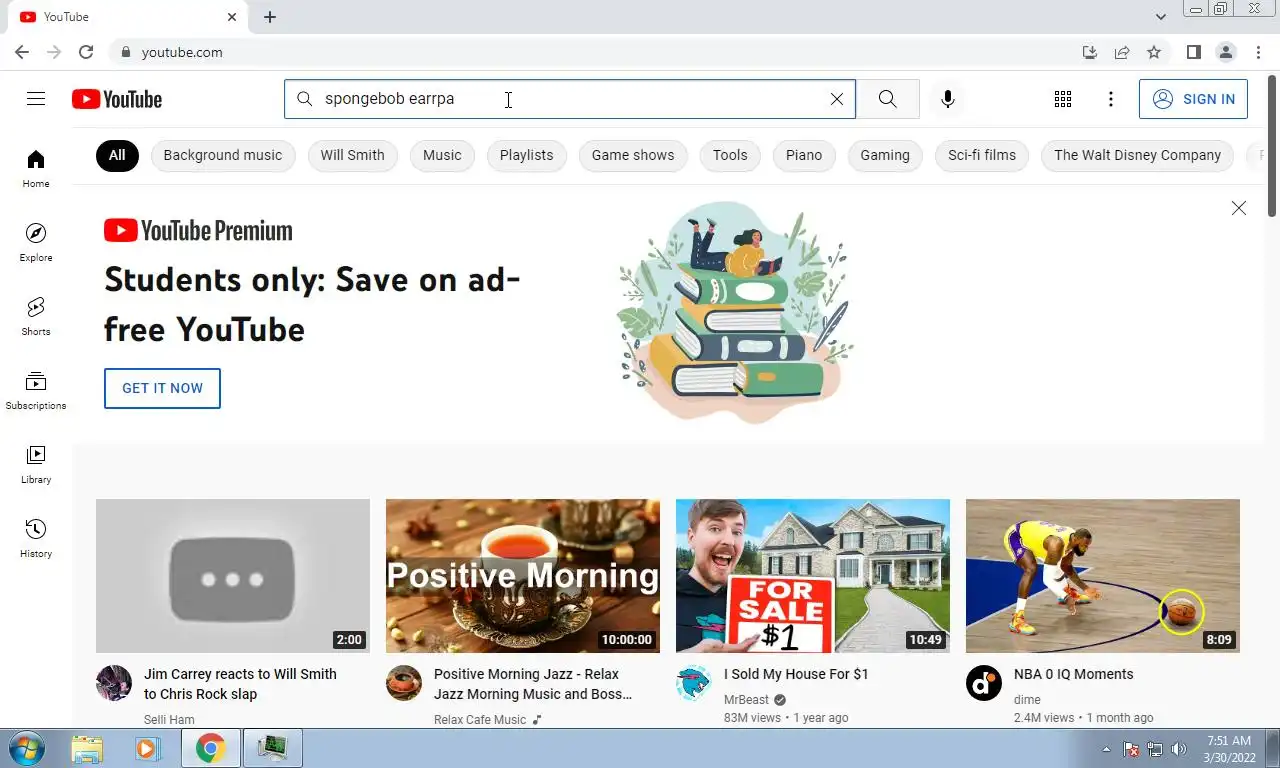Click SIGN IN button
The width and height of the screenshot is (1280, 768).
tap(1193, 99)
